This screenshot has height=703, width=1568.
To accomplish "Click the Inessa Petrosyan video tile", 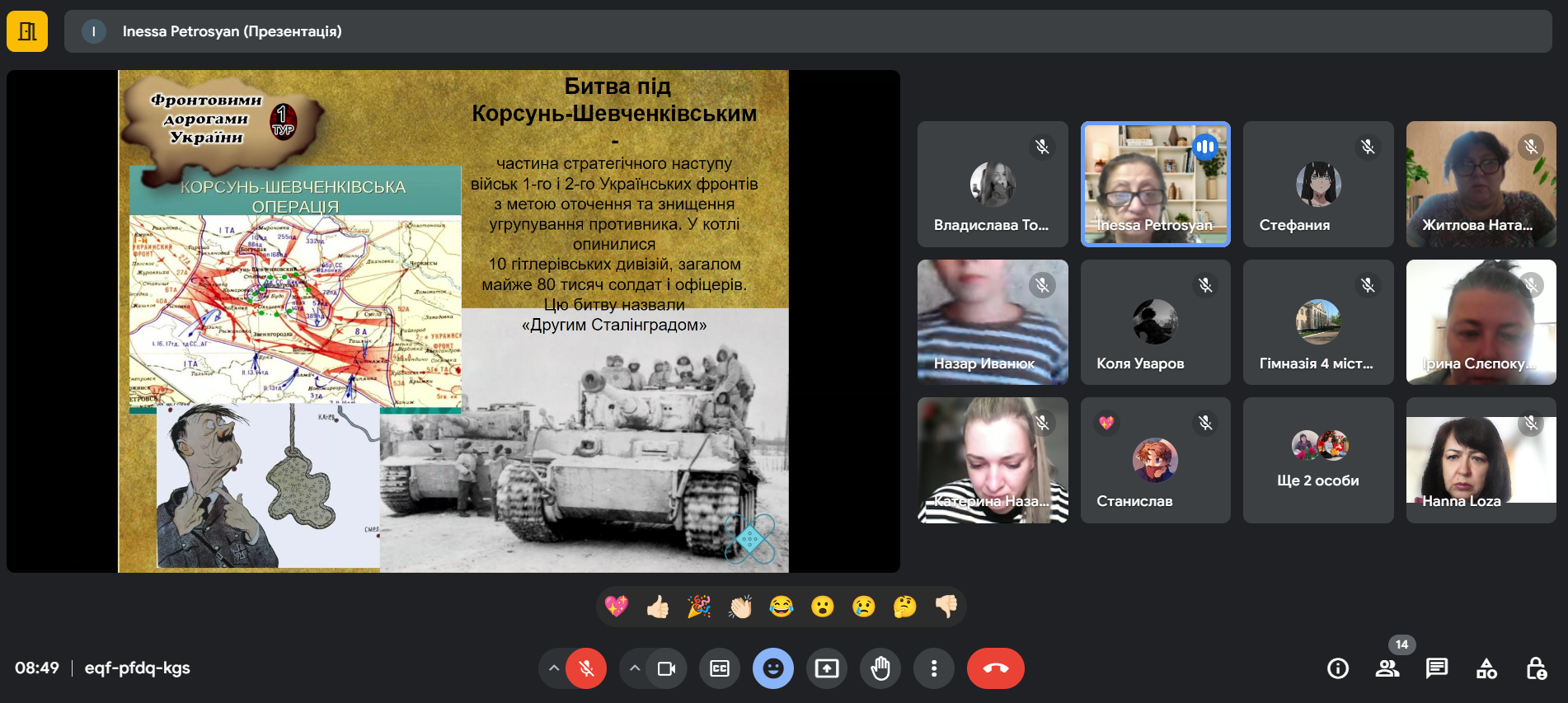I will click(1155, 184).
